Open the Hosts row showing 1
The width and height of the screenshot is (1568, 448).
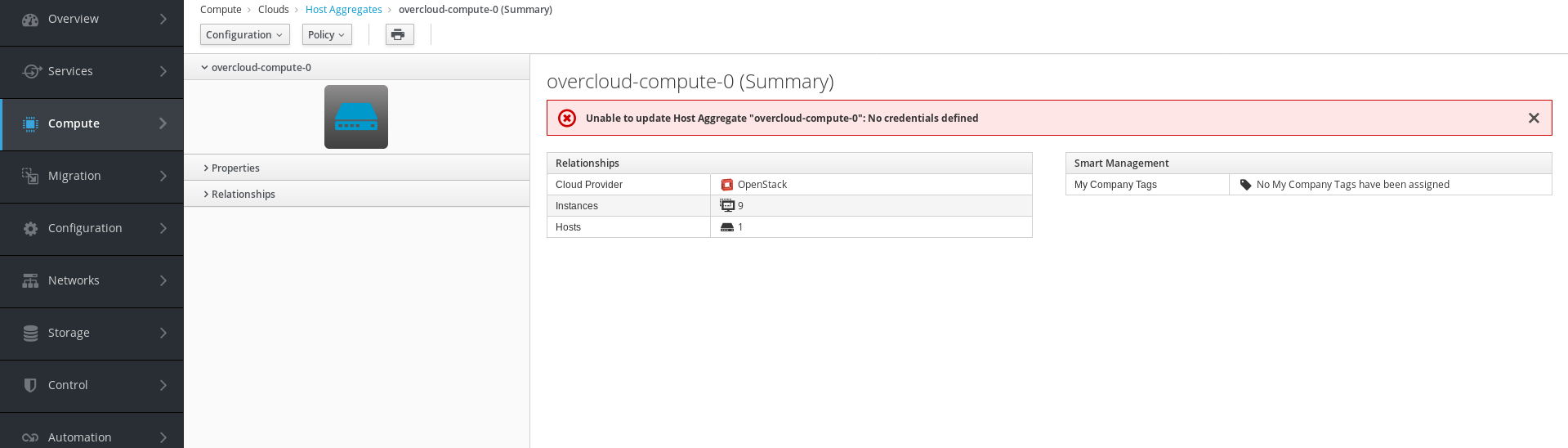tap(789, 227)
